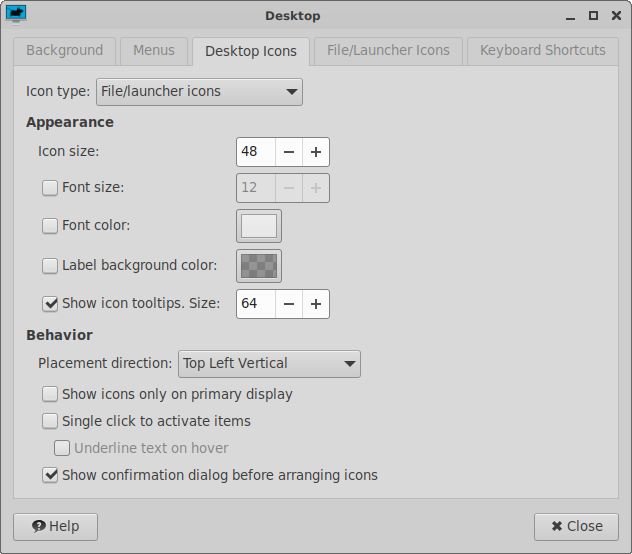Maximize the Desktop window
Viewport: 632px width, 554px height.
[x=593, y=16]
